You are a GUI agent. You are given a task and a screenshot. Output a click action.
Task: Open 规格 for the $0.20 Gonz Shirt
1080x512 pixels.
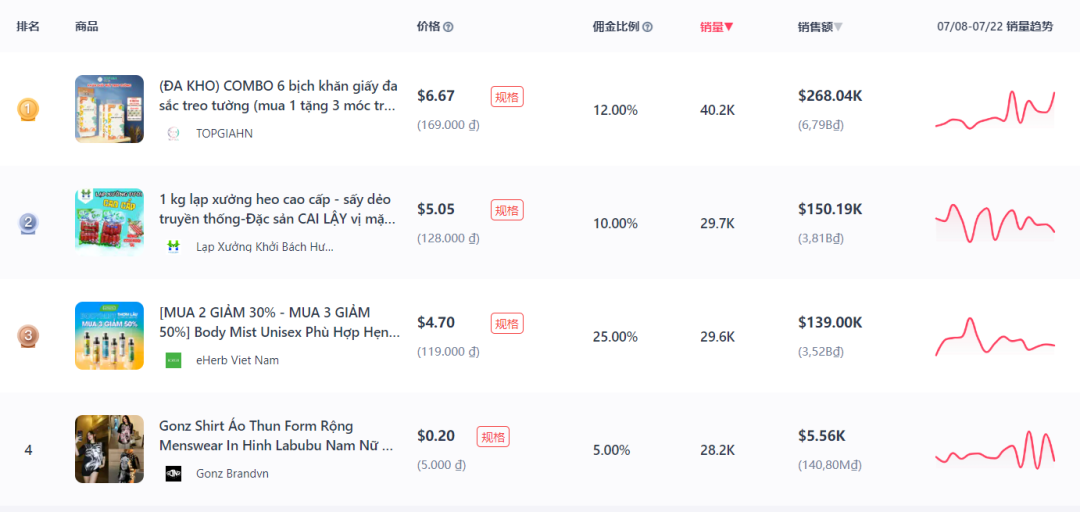[493, 437]
